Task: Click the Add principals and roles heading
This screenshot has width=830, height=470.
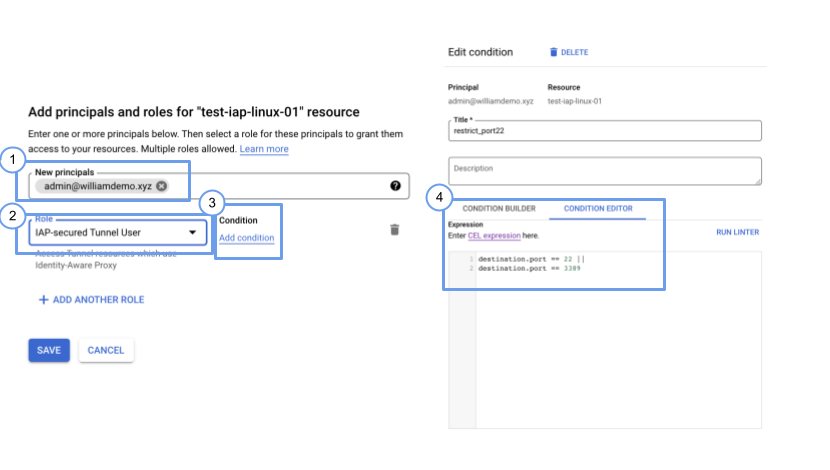Action: coord(194,112)
